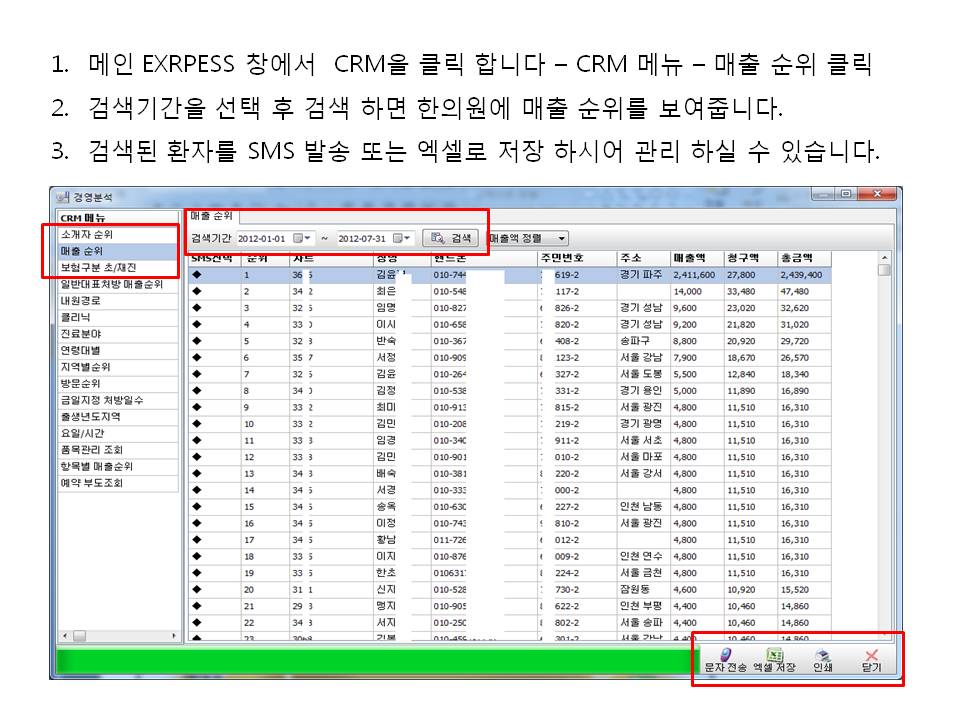Toggle SMS selection diamond for rank 1 row

tap(197, 274)
